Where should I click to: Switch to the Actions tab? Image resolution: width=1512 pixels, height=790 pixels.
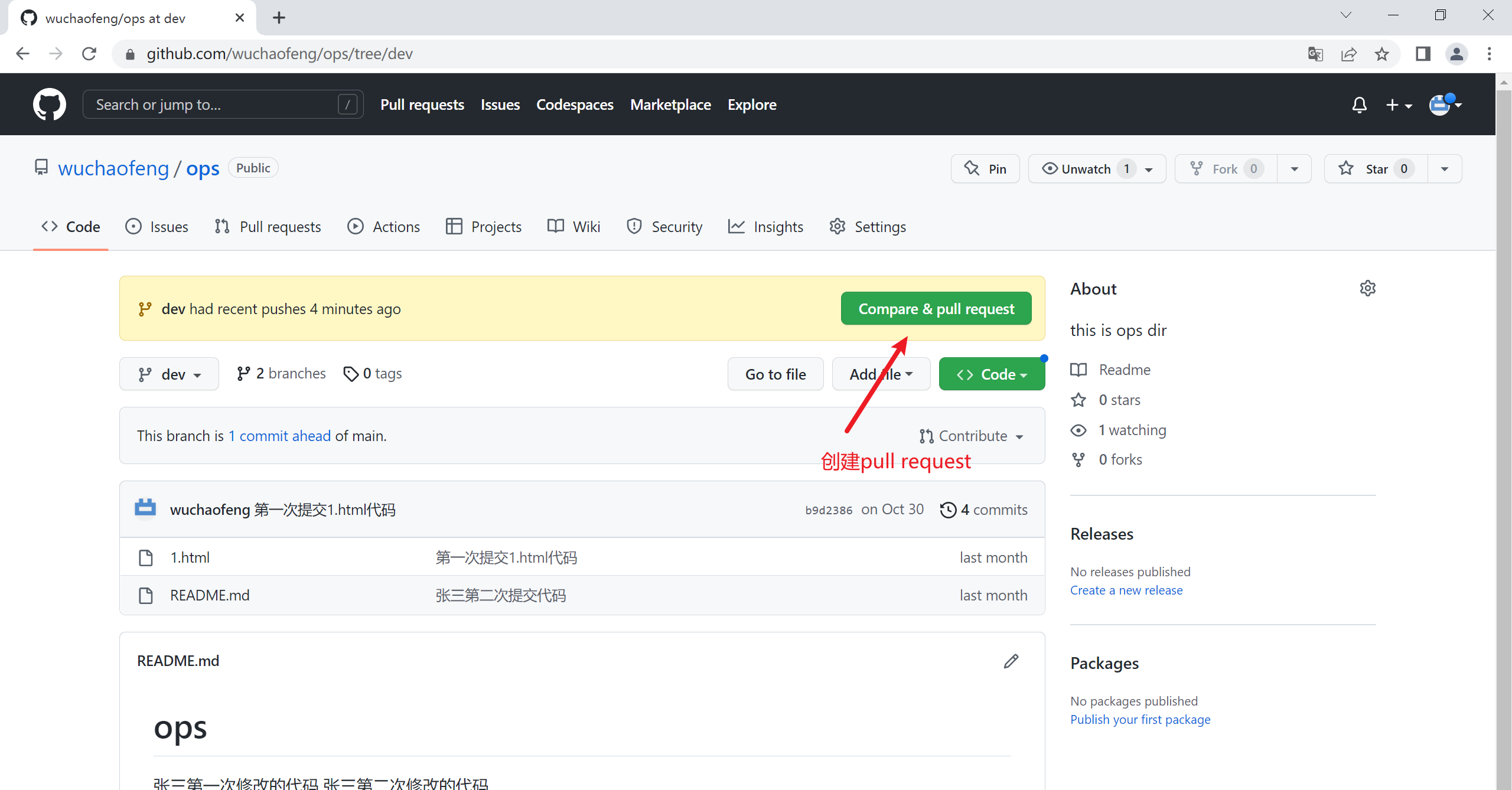[384, 227]
